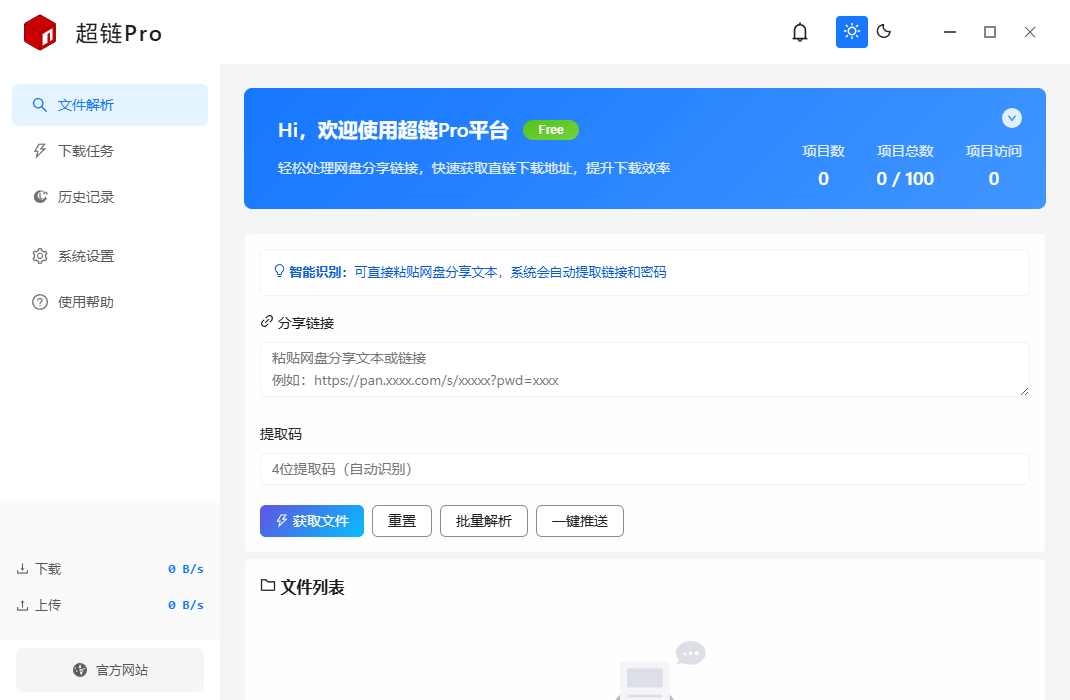The image size is (1070, 700).
Task: Switch to dark mode using the moon icon
Action: (883, 31)
